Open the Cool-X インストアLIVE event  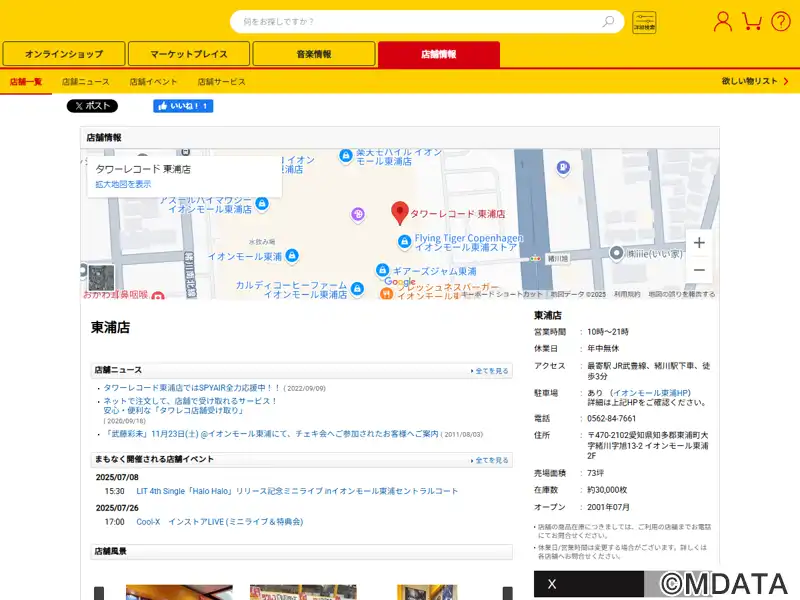pos(220,521)
